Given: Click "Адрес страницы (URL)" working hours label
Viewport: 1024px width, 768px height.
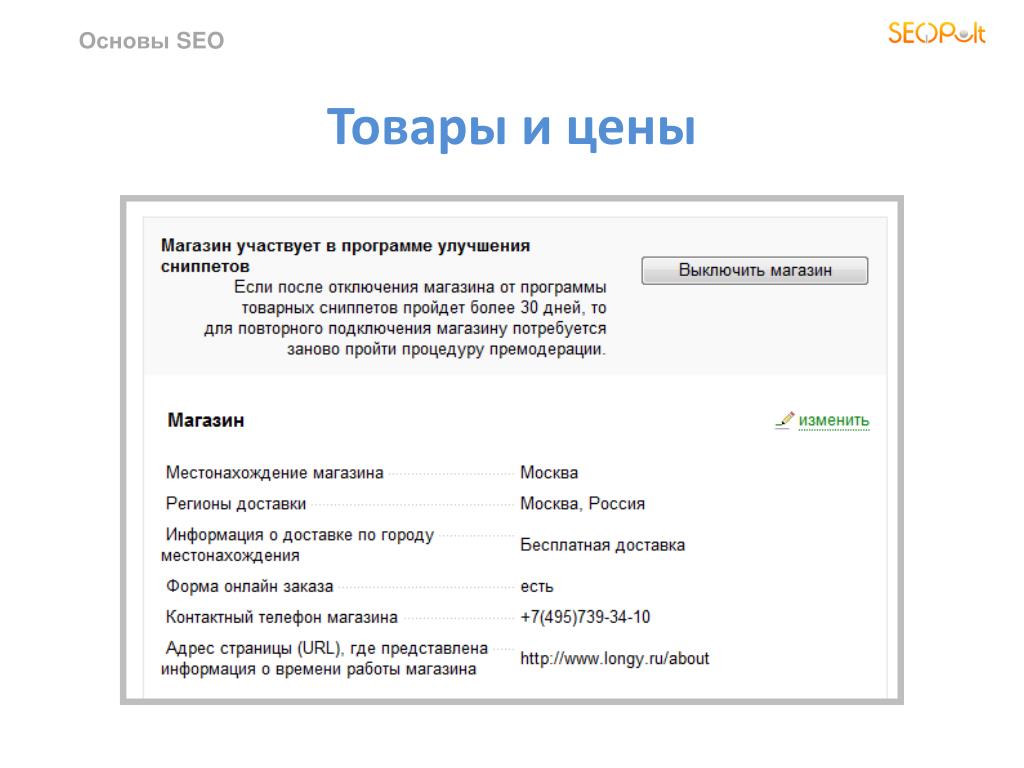Looking at the screenshot, I should point(324,658).
